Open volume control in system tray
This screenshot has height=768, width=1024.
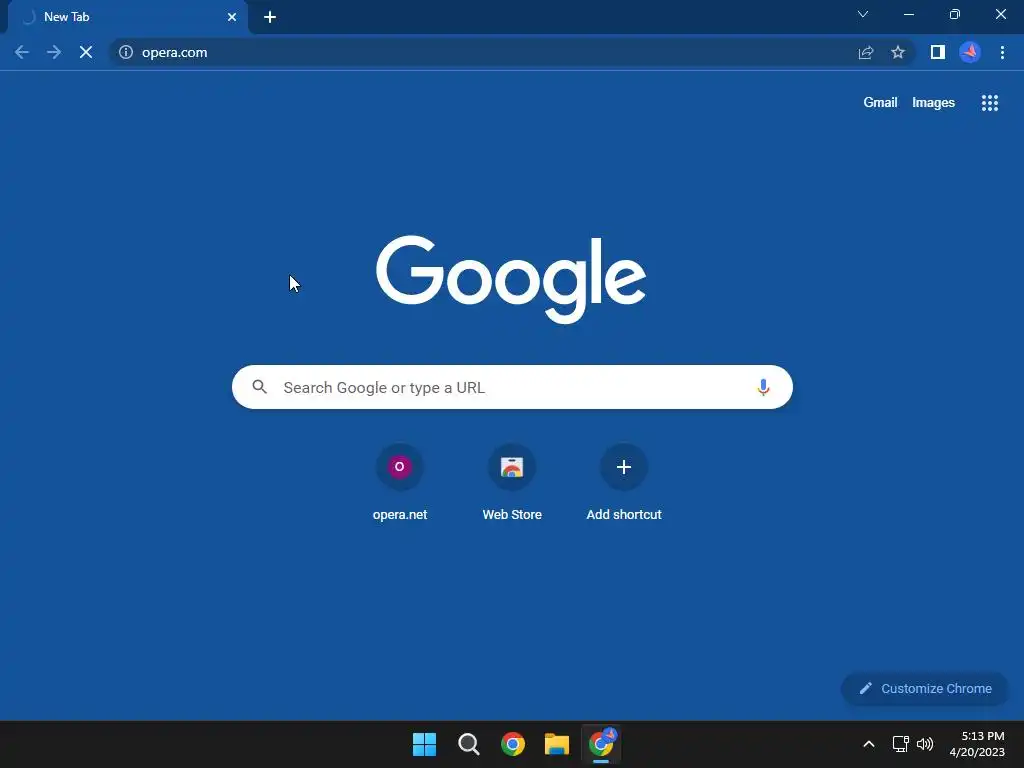(925, 744)
